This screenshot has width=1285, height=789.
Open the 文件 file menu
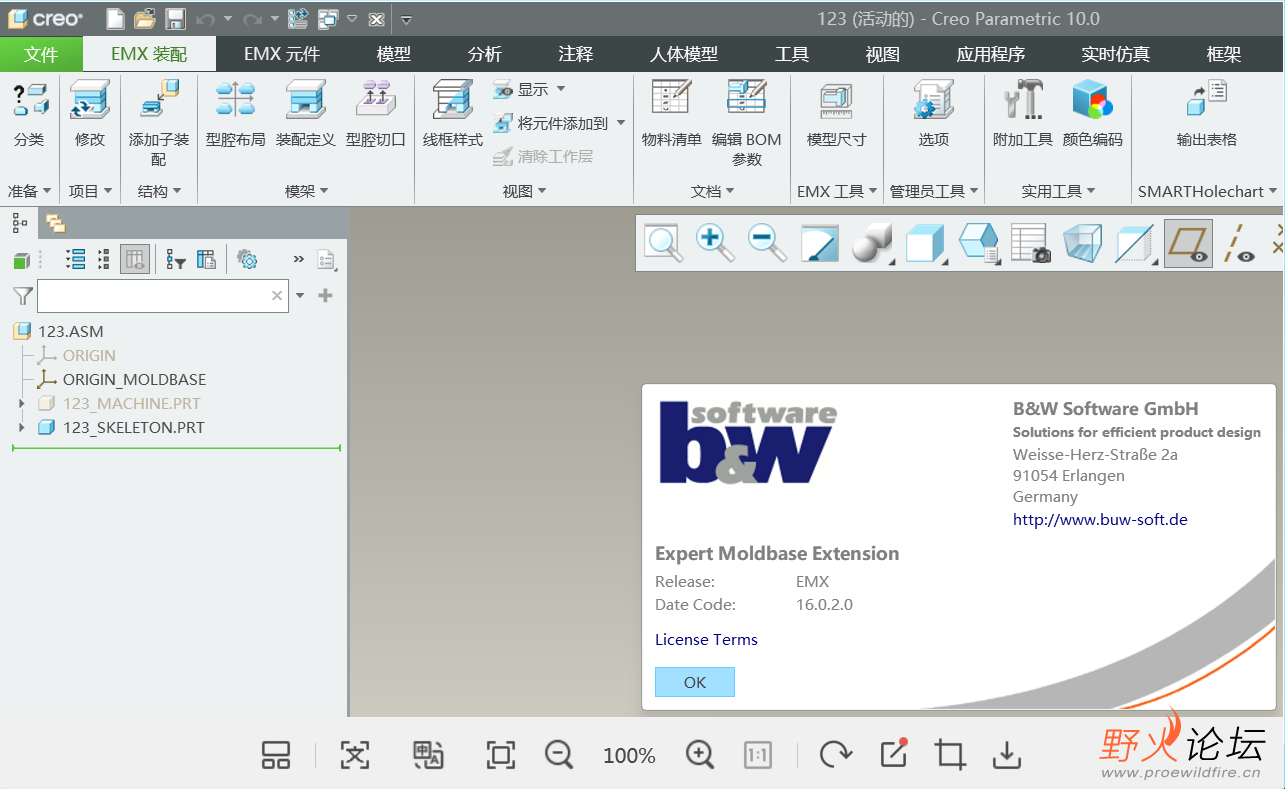(x=41, y=54)
